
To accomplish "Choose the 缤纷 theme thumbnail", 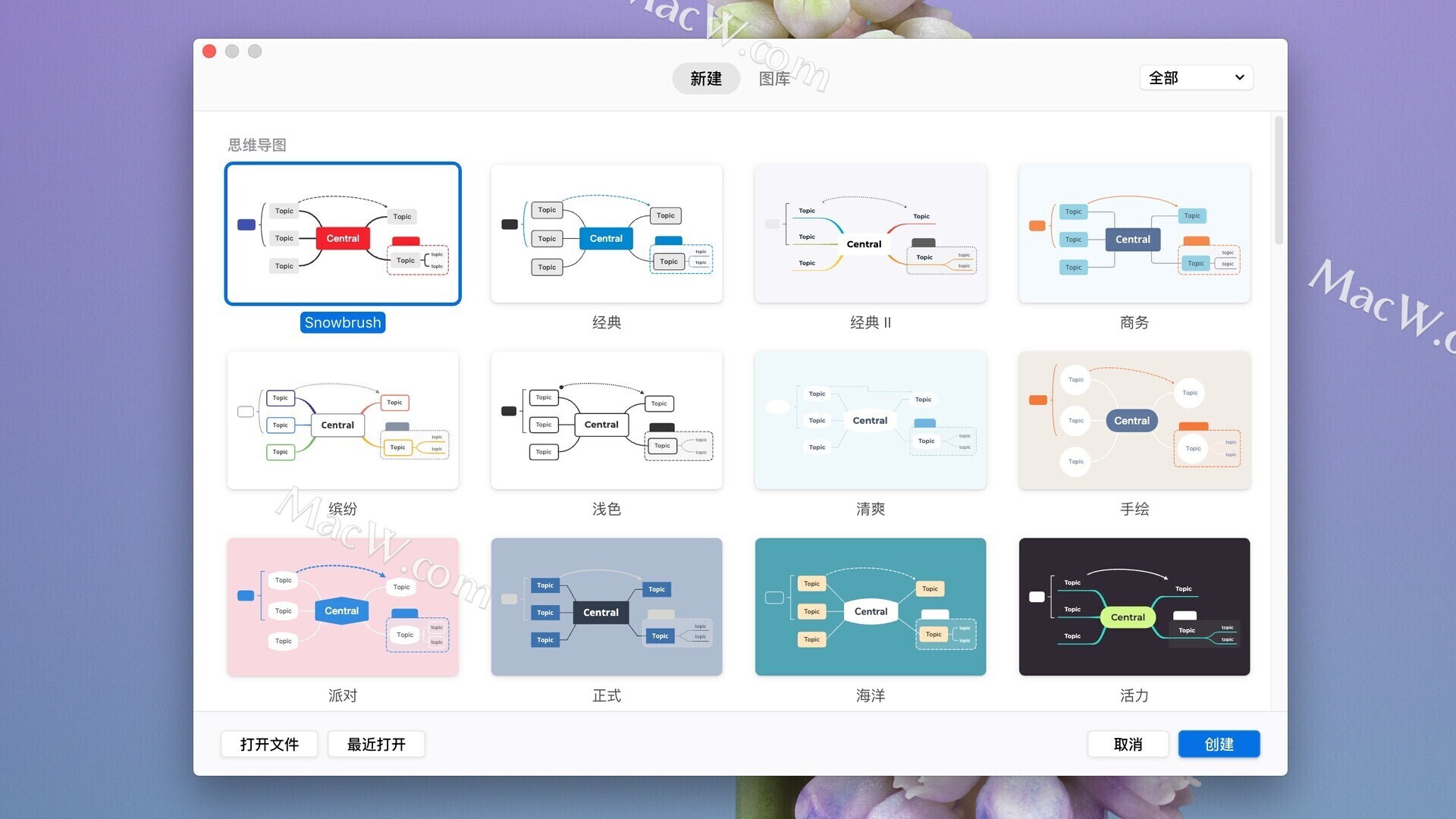I will 343,420.
